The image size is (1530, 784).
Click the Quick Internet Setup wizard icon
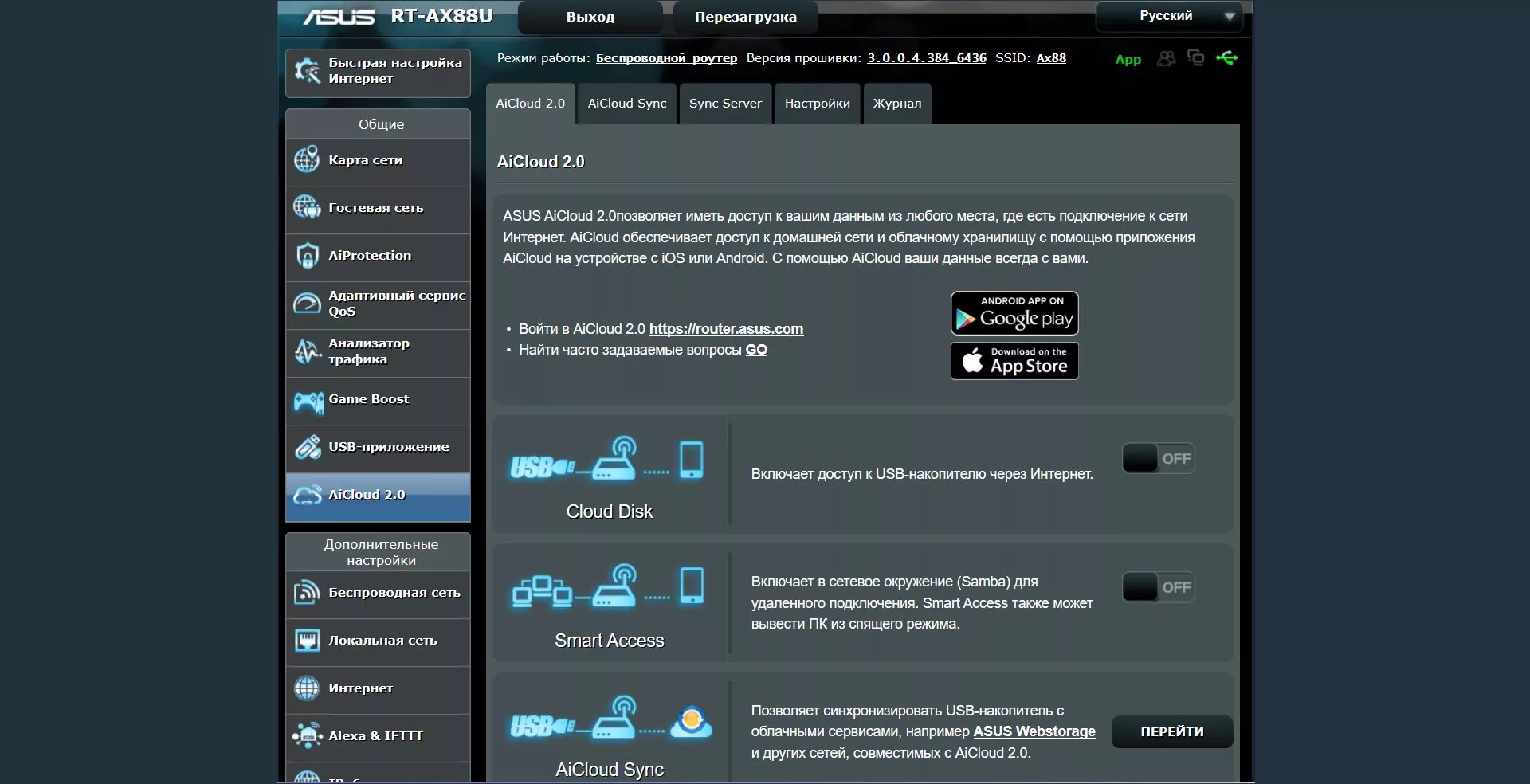pos(308,71)
